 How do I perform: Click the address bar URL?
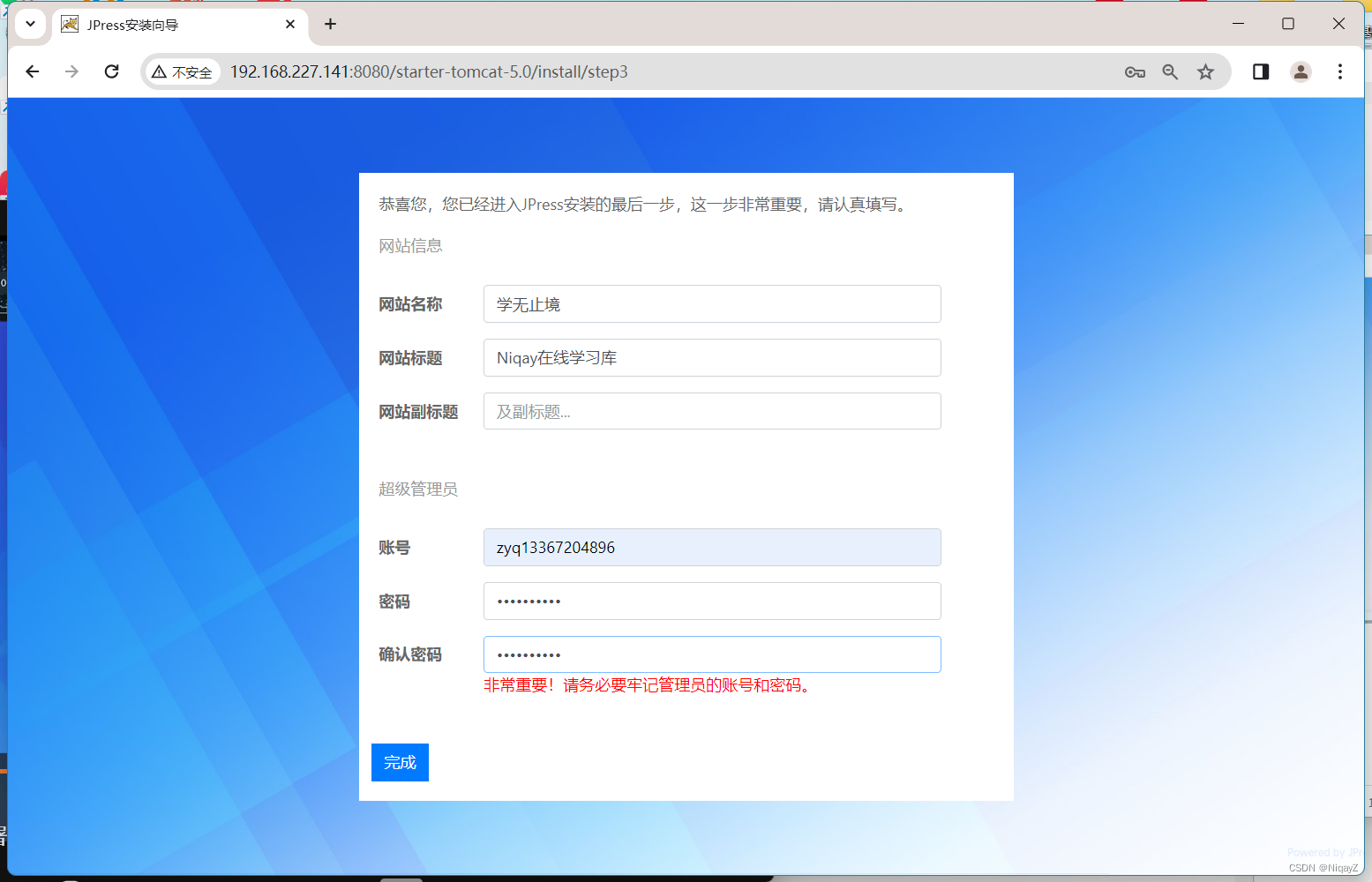point(429,72)
